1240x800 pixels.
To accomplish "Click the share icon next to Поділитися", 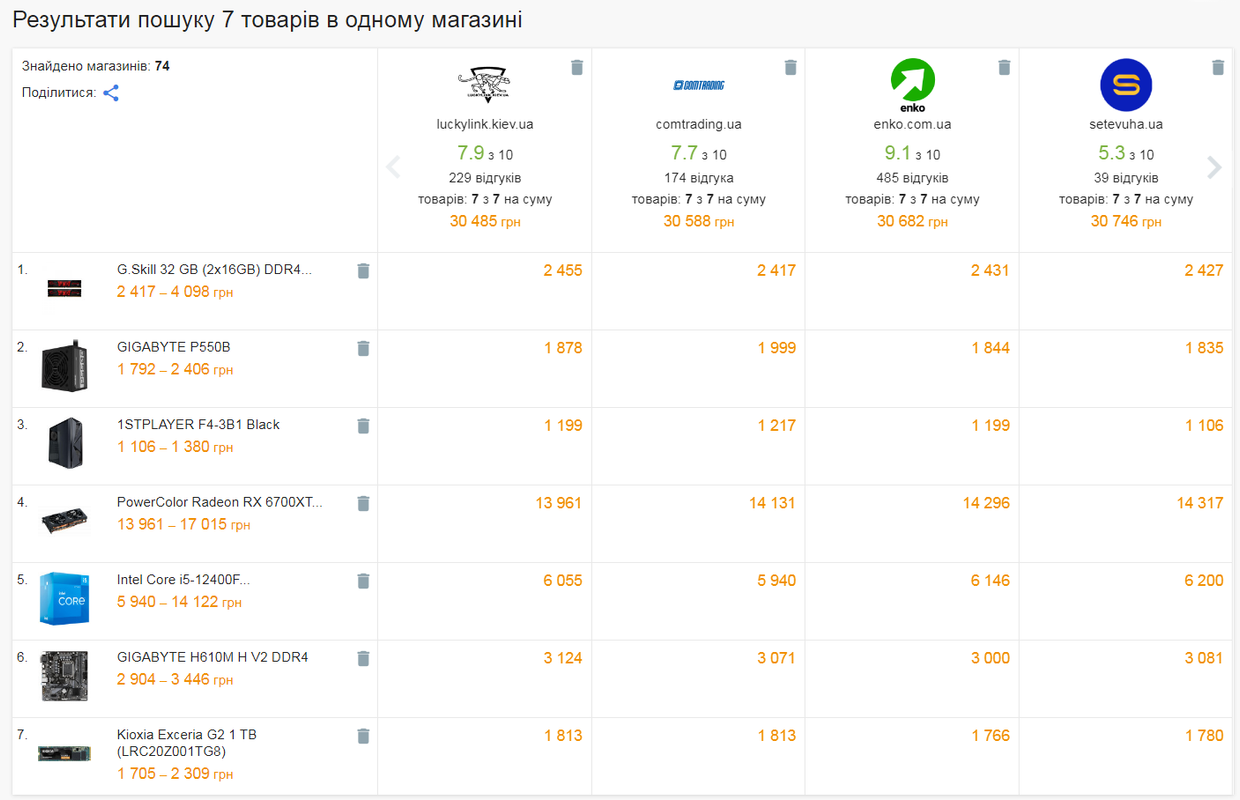I will coord(111,93).
